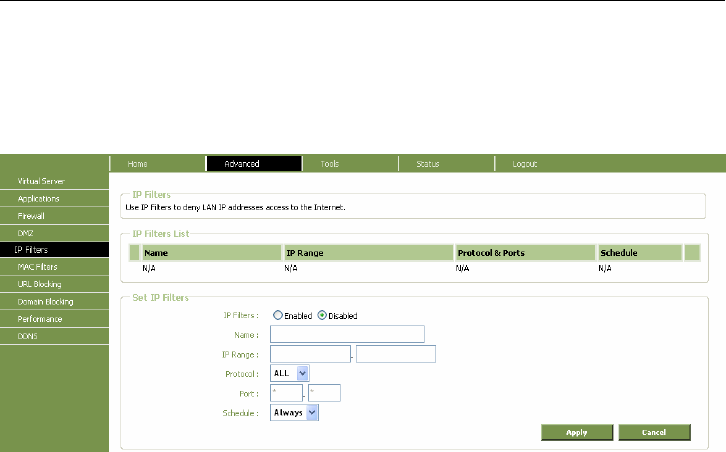
Task: Click the Logout tab
Action: point(525,163)
